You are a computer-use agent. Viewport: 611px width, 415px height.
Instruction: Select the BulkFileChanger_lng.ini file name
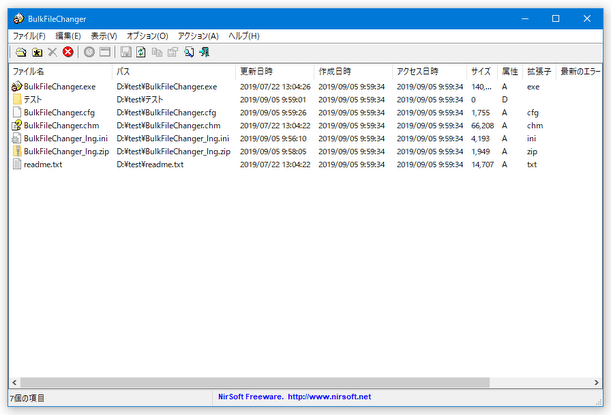coord(65,138)
